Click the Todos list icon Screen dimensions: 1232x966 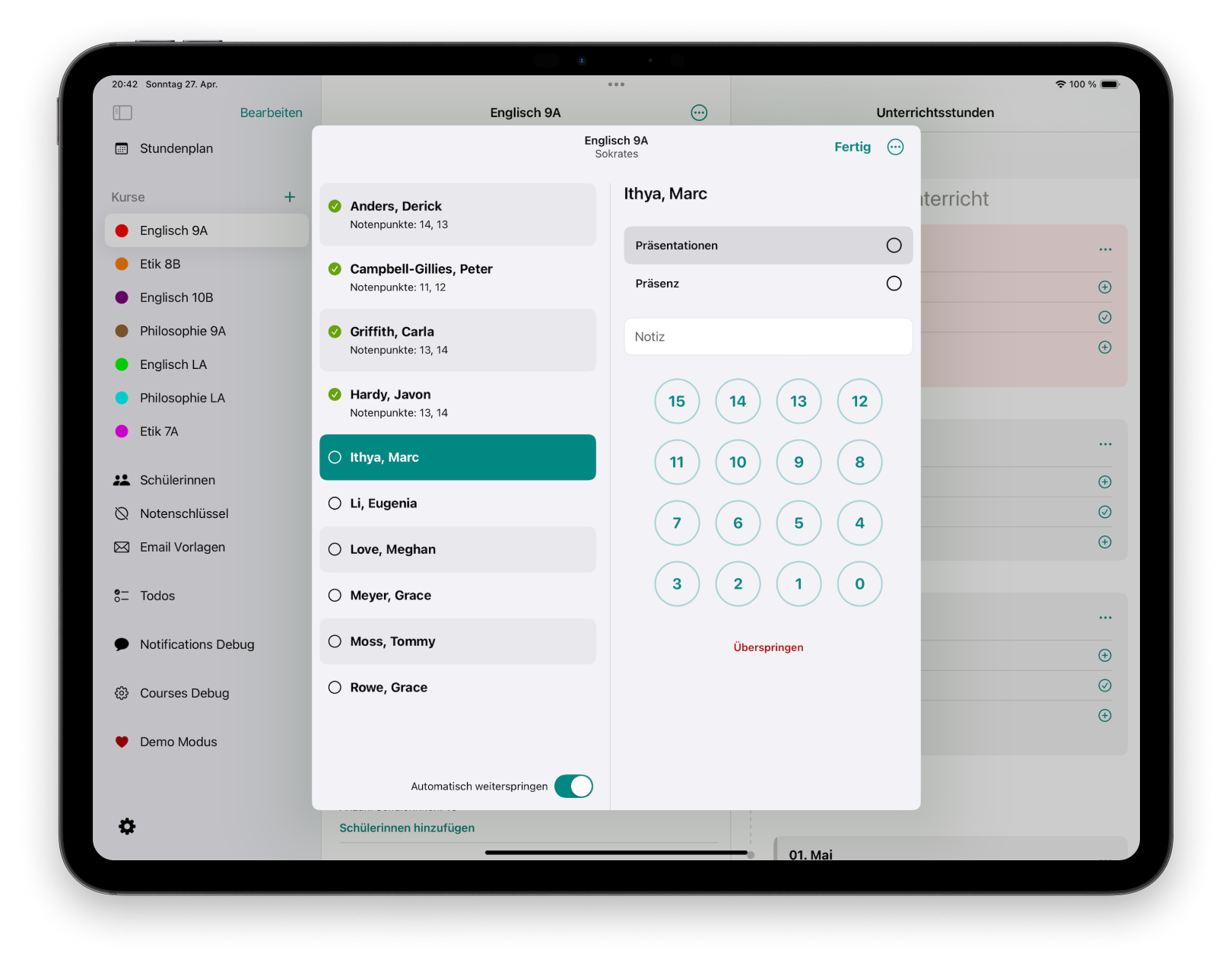[x=122, y=596]
